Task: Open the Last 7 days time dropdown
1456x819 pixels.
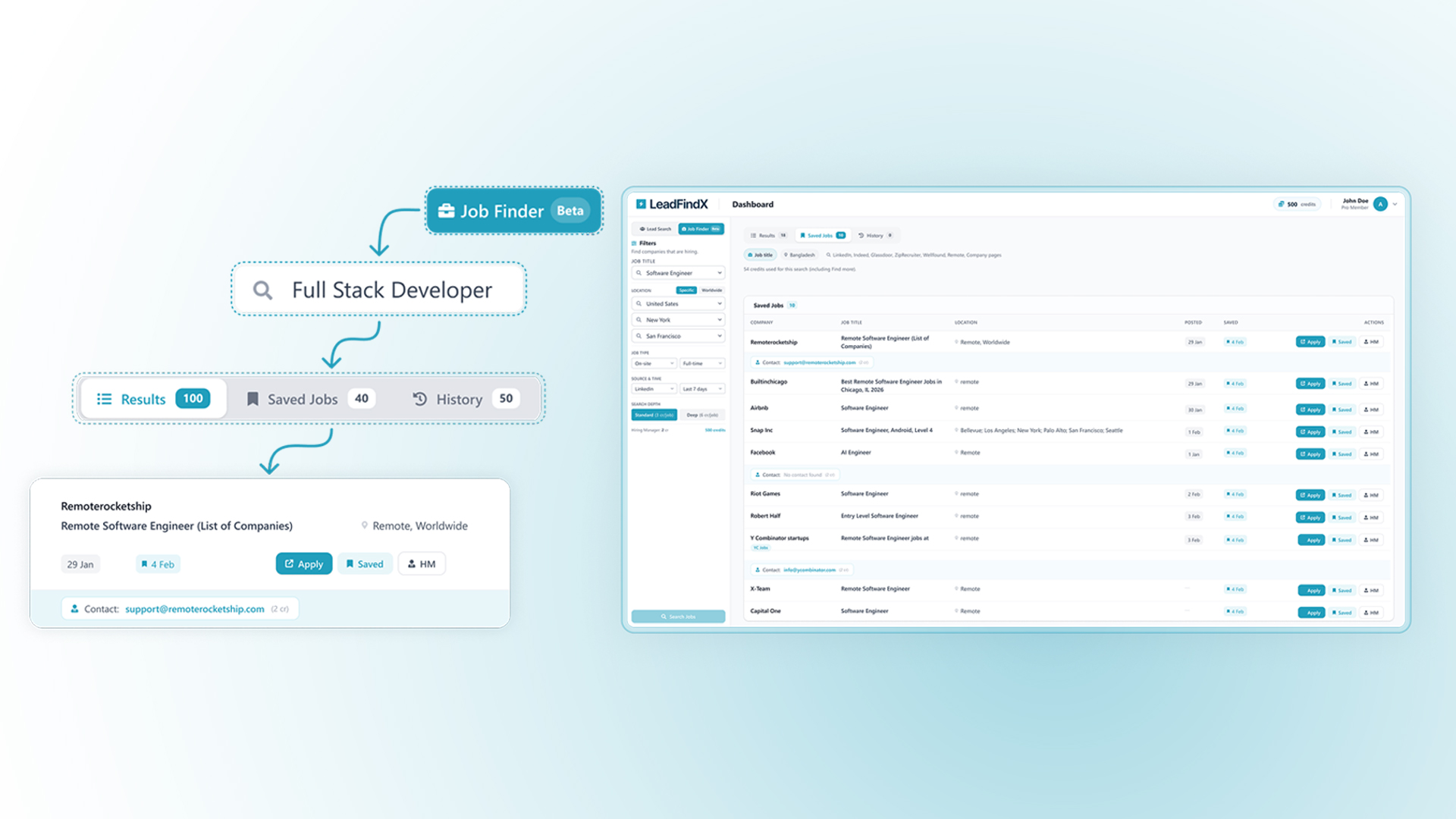Action: [x=702, y=389]
